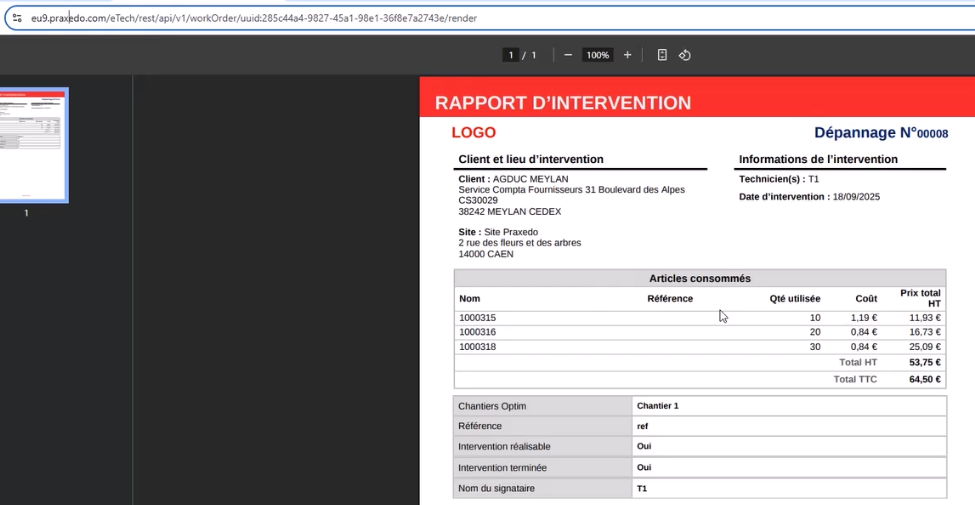Click Chantiers Optim label
This screenshot has height=505, width=975.
492,406
